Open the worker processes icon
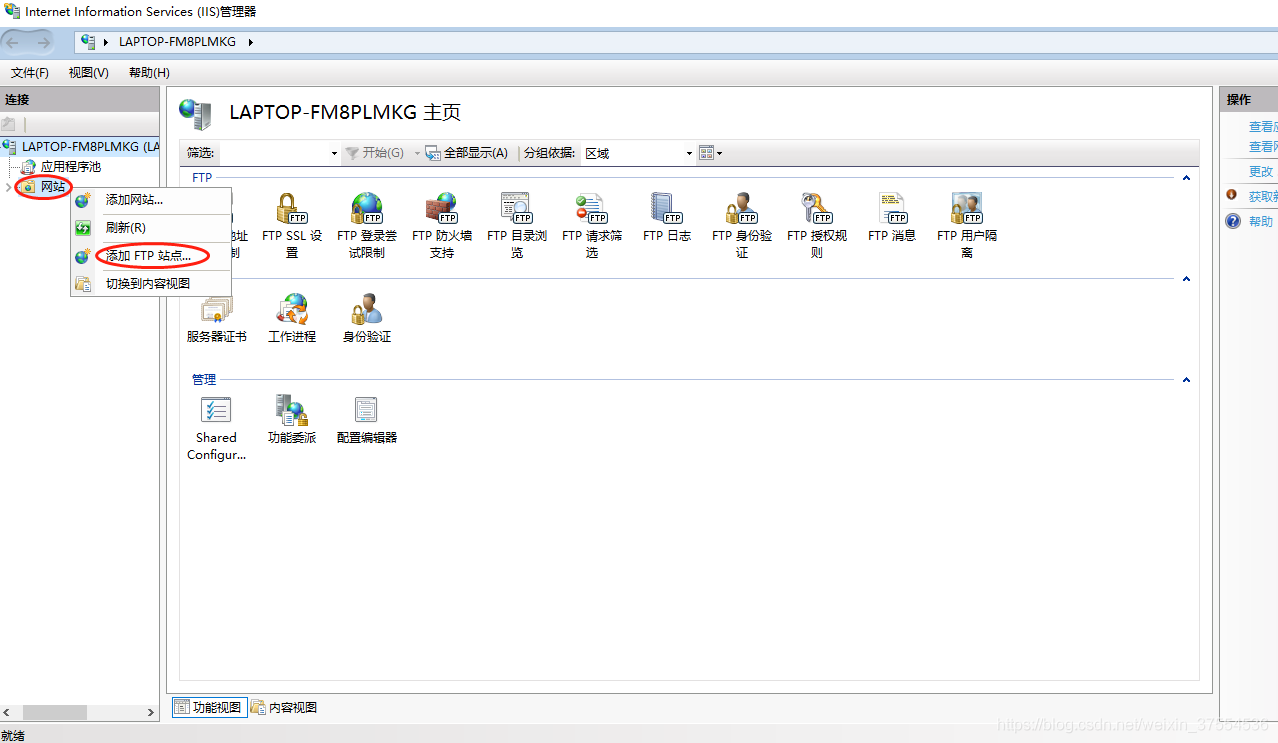This screenshot has width=1278, height=743. pyautogui.click(x=292, y=318)
